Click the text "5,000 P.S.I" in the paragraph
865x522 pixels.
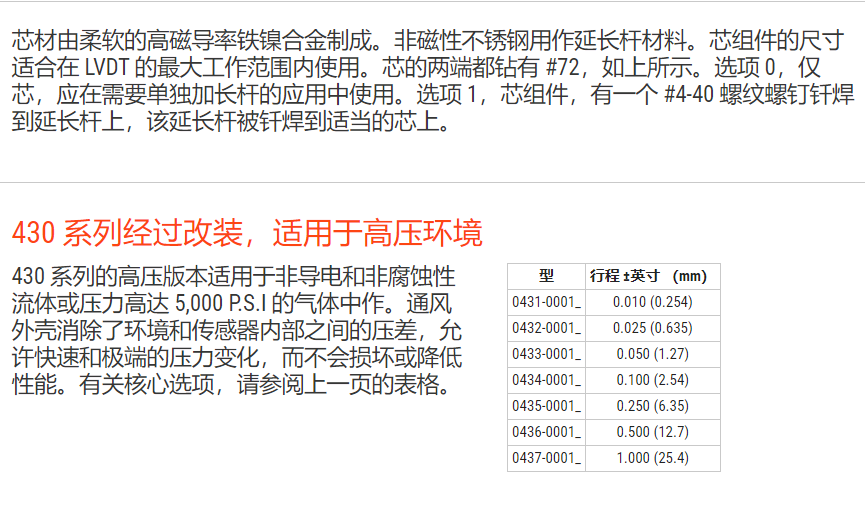(219, 302)
